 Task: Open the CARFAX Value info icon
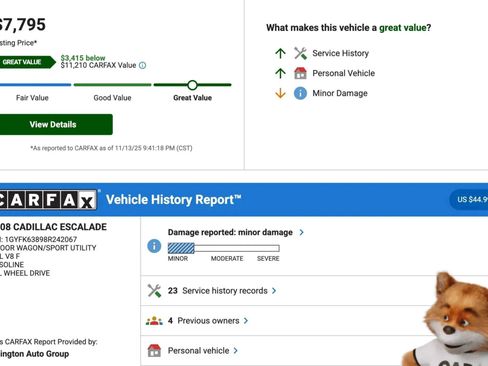pyautogui.click(x=142, y=65)
